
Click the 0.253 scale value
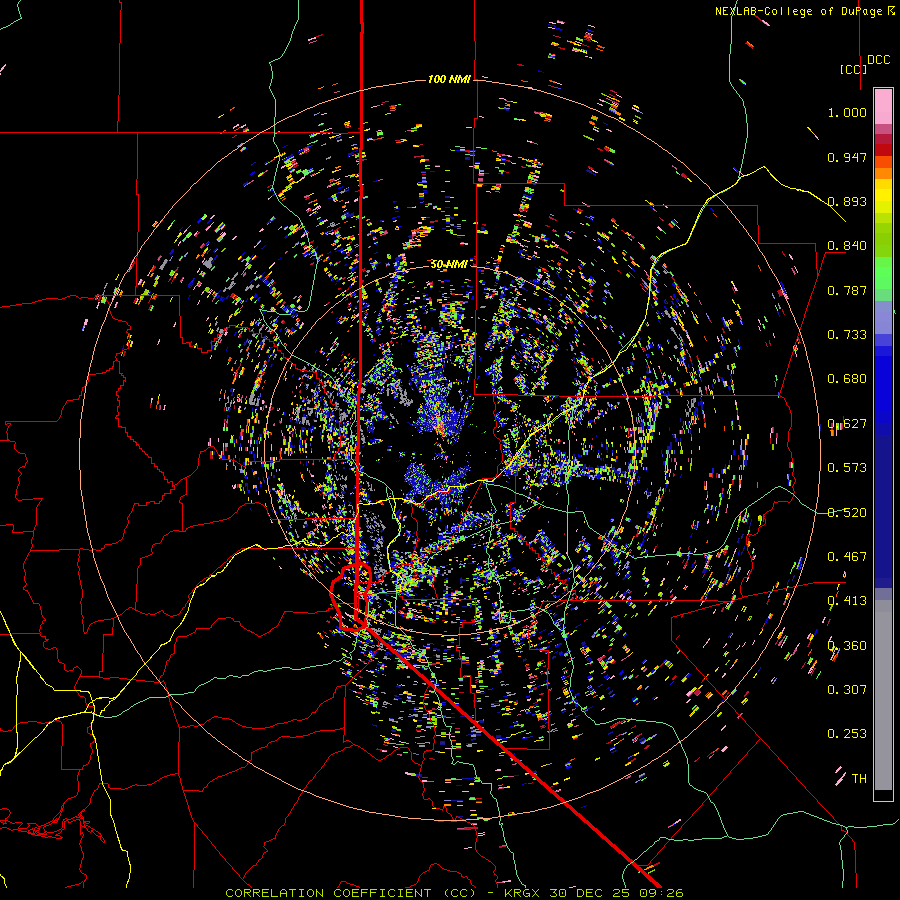point(847,734)
